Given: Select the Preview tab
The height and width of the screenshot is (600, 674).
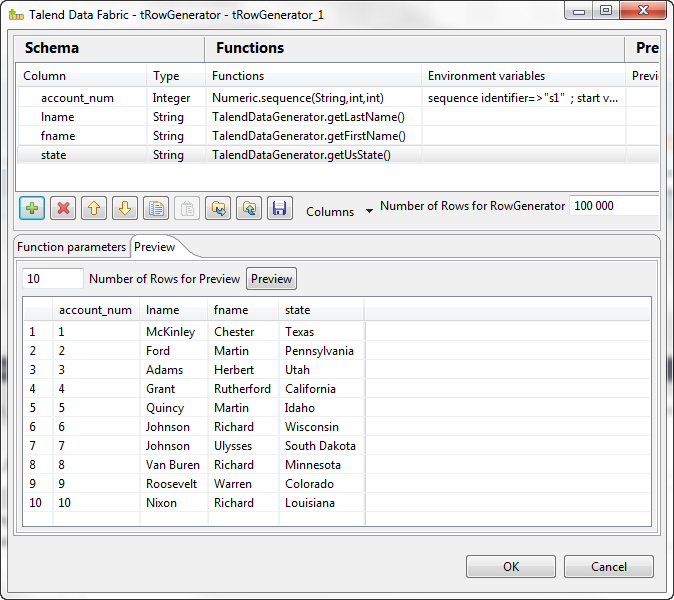Looking at the screenshot, I should coord(155,247).
